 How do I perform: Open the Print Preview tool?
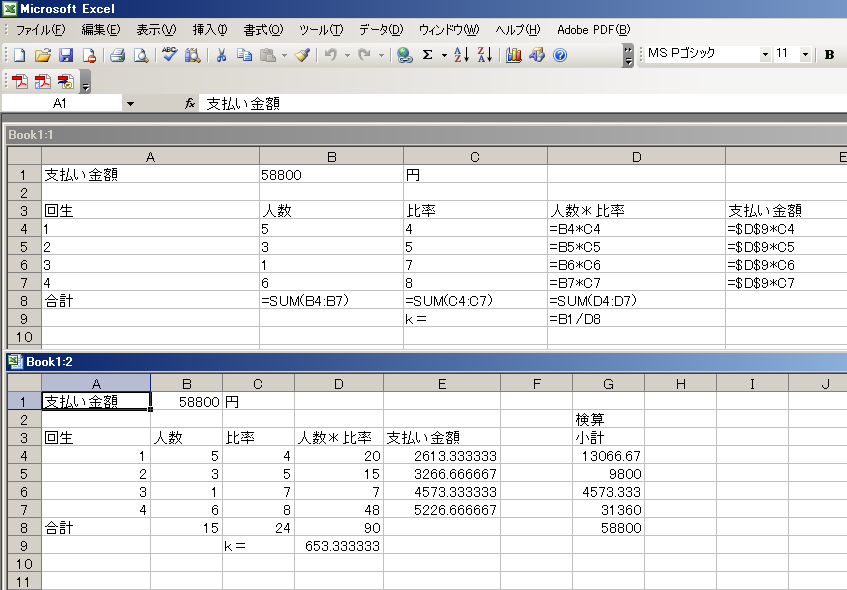pos(141,55)
